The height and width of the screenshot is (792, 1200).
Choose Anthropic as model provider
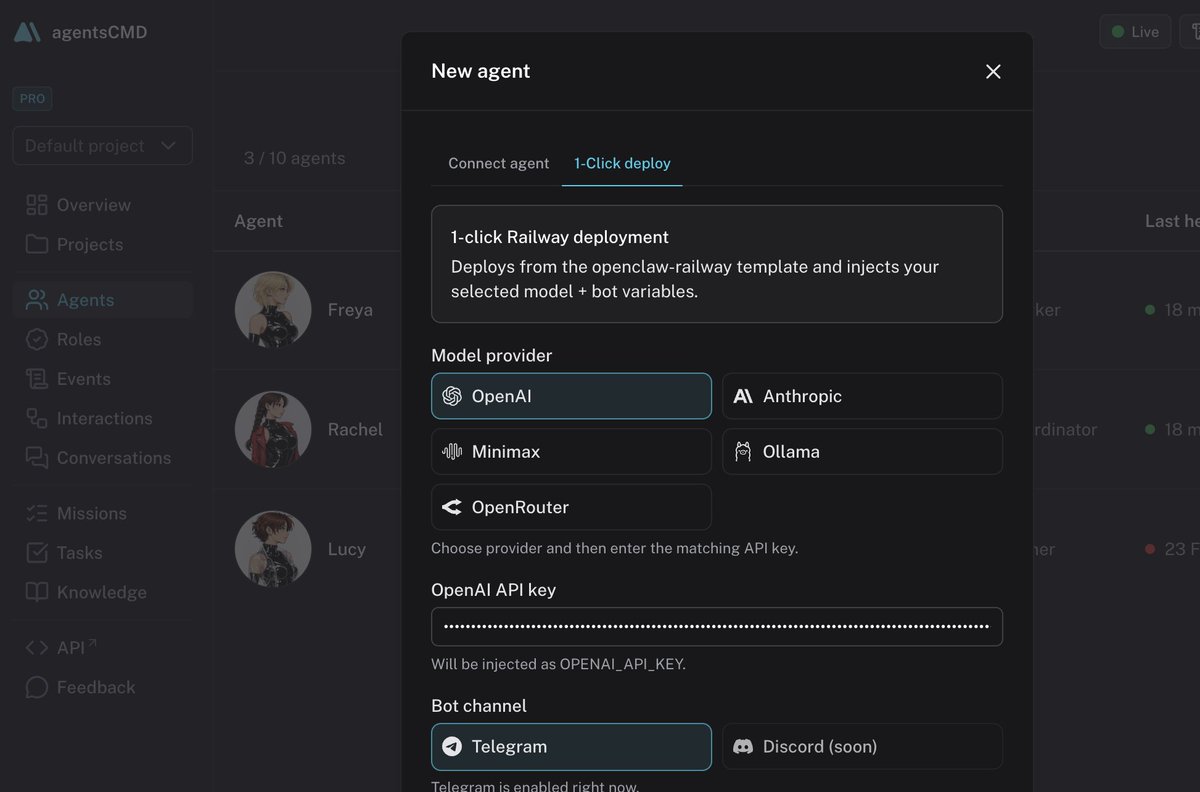(x=862, y=396)
